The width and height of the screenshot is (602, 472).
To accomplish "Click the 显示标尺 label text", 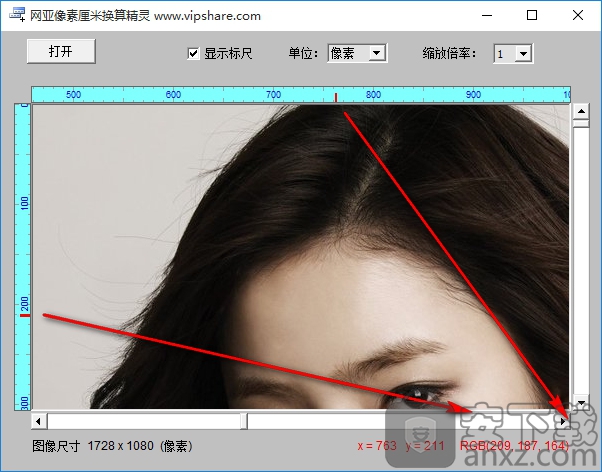I will click(x=228, y=53).
